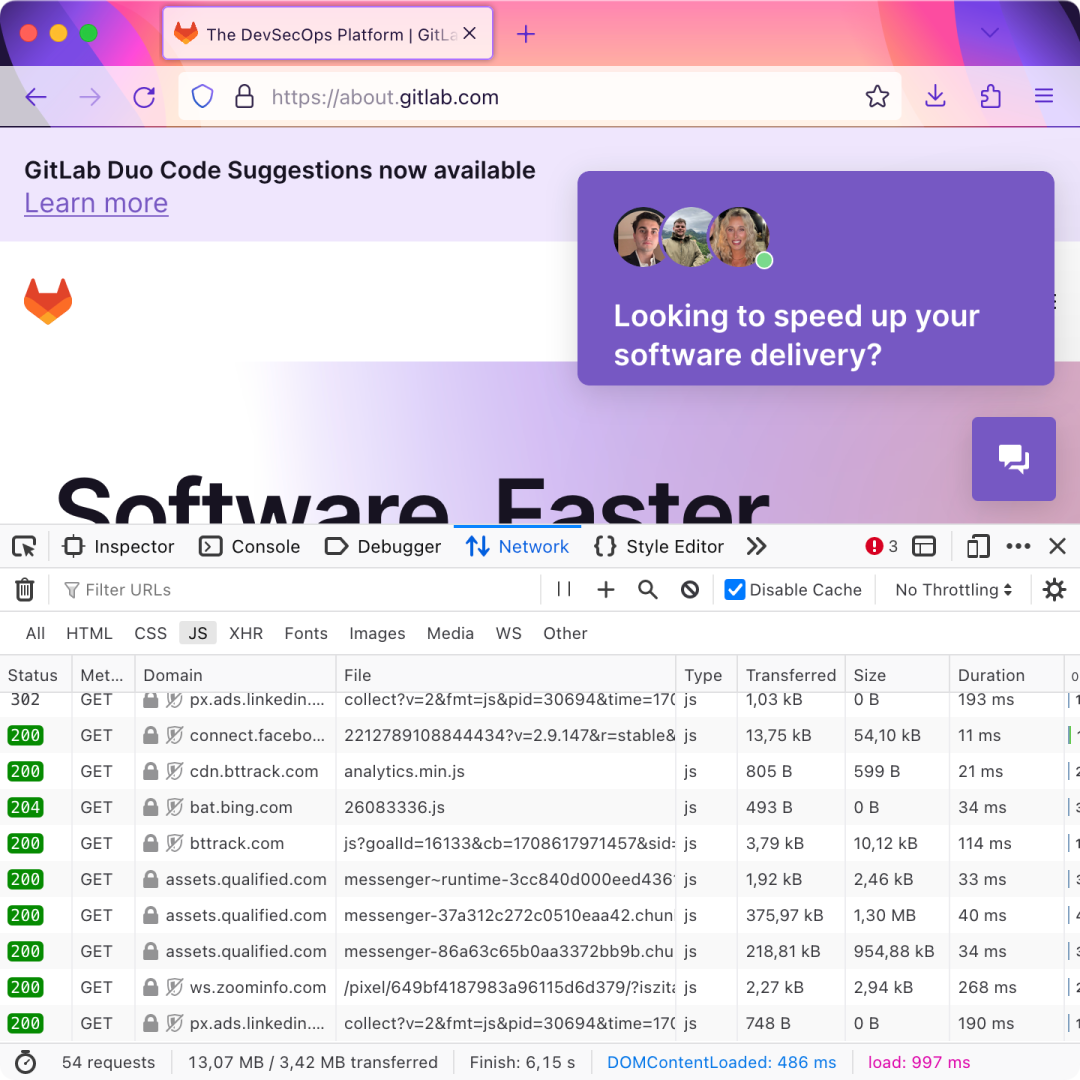Click the load: 997 ms timing label
Image resolution: width=1080 pixels, height=1080 pixels.
(x=919, y=1062)
